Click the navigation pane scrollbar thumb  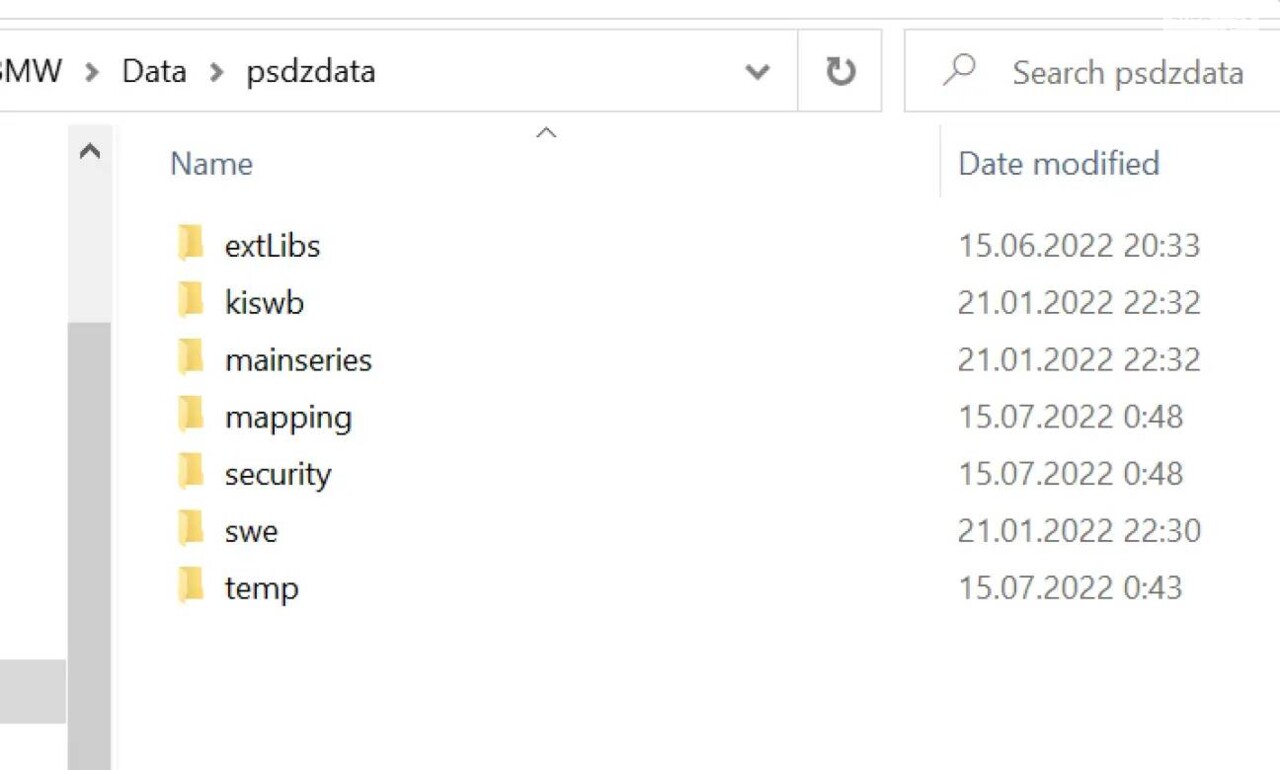point(90,547)
